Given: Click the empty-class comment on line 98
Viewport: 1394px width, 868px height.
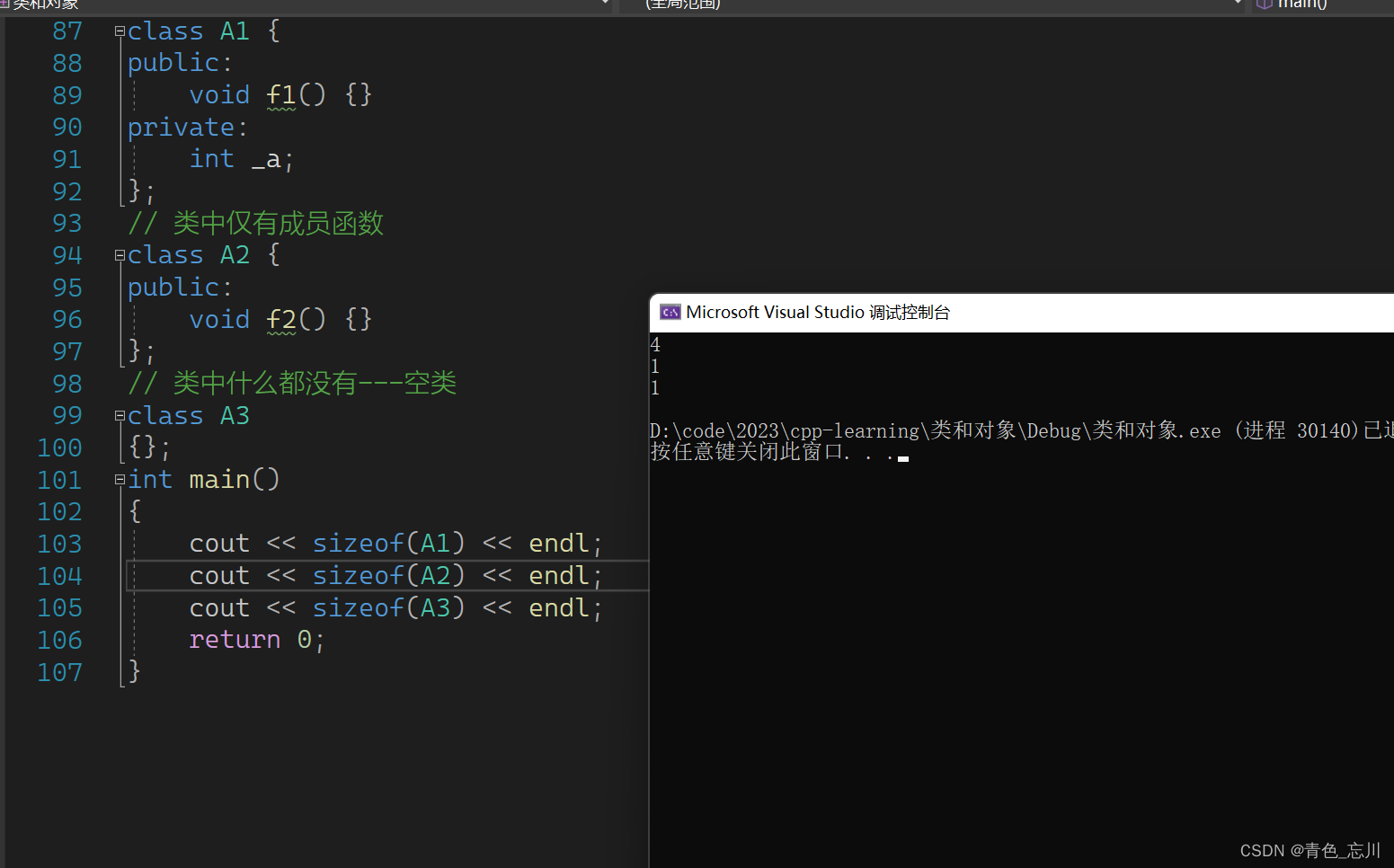Looking at the screenshot, I should (292, 385).
